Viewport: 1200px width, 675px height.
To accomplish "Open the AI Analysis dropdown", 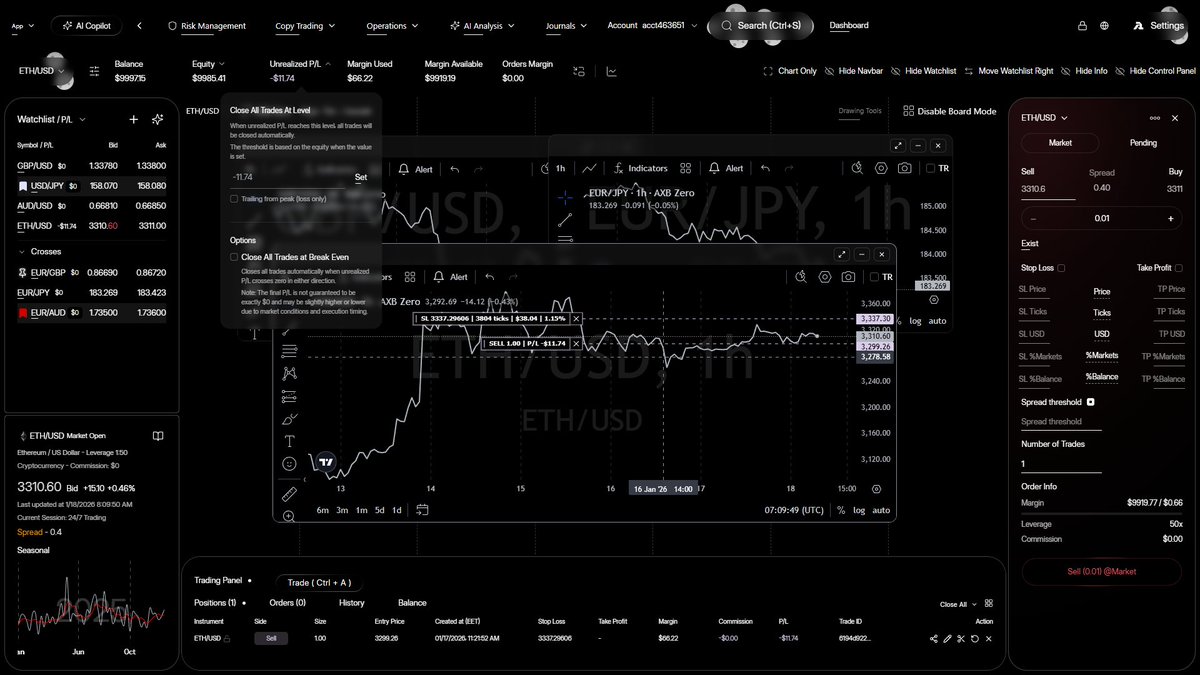I will click(483, 26).
